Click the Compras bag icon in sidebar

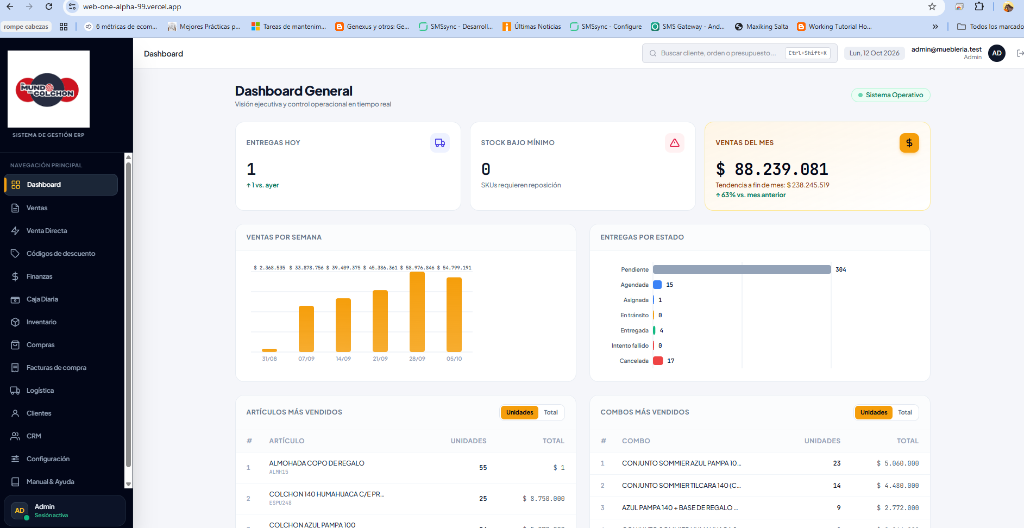click(x=16, y=345)
